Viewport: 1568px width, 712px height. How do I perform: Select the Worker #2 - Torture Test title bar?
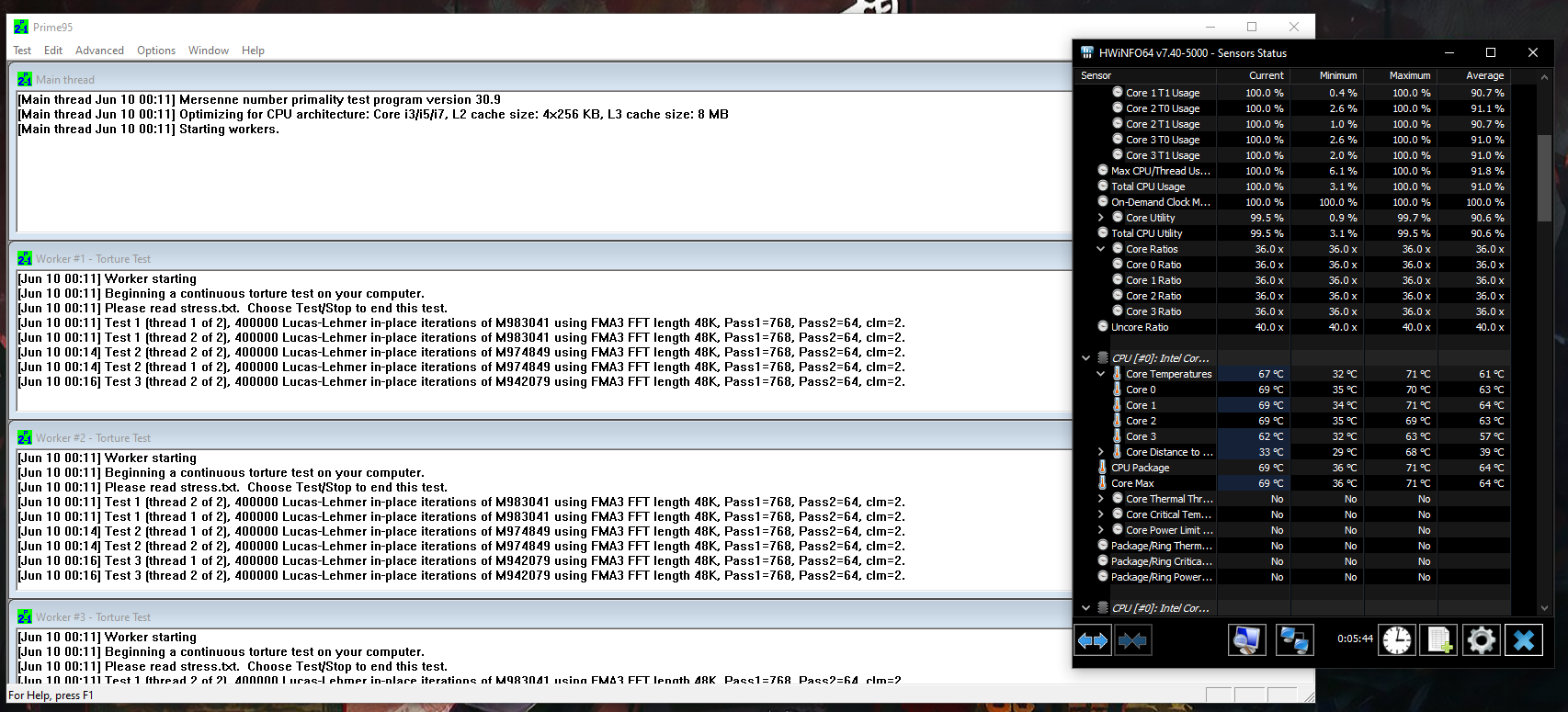click(x=541, y=438)
